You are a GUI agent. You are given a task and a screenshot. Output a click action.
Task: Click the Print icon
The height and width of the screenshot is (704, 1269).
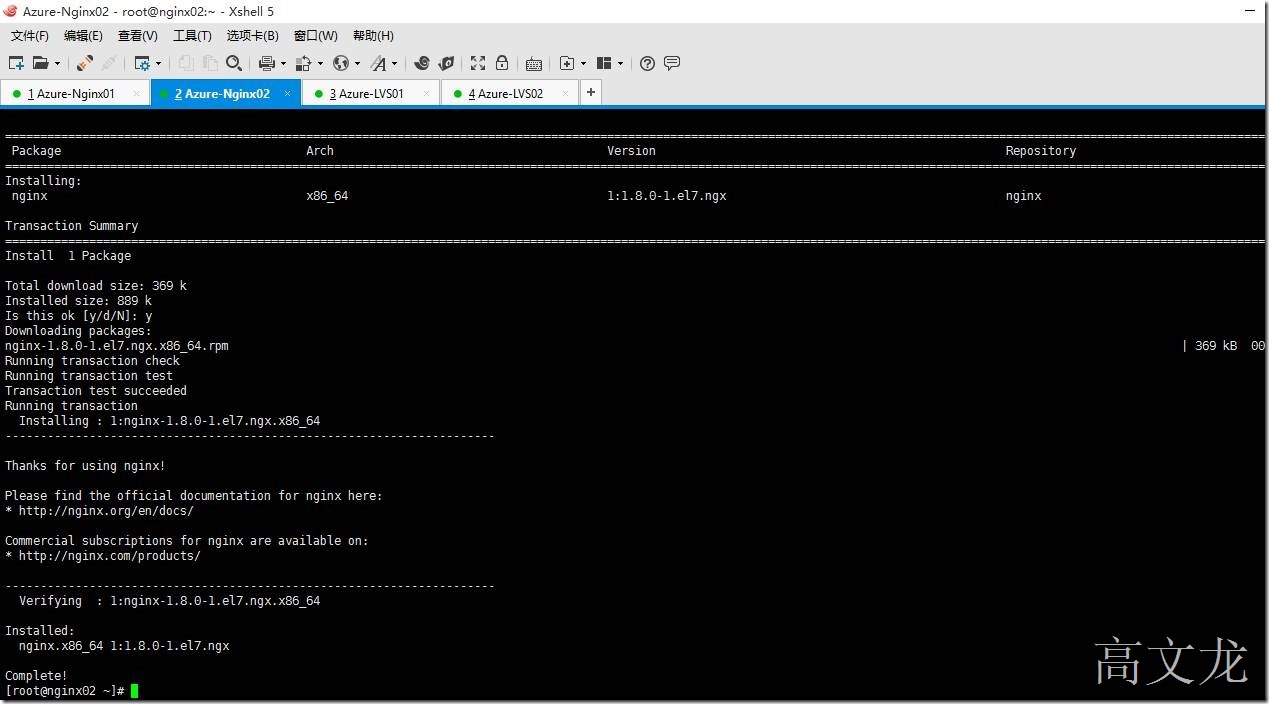click(x=267, y=63)
